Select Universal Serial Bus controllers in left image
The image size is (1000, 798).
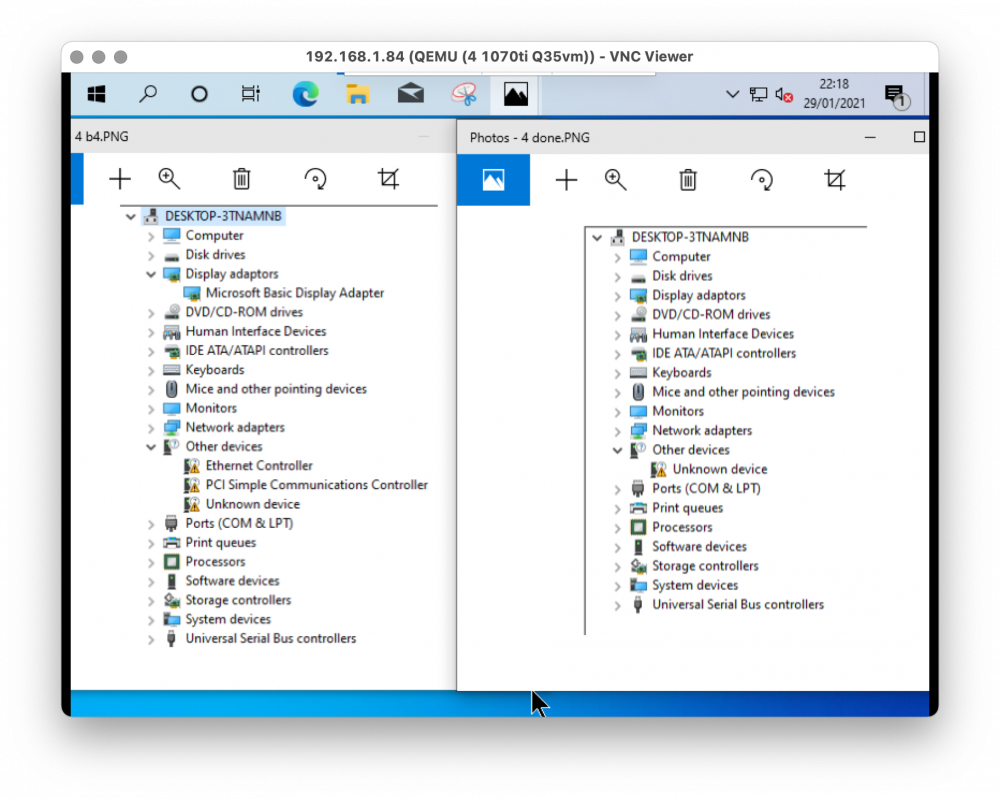pos(270,639)
